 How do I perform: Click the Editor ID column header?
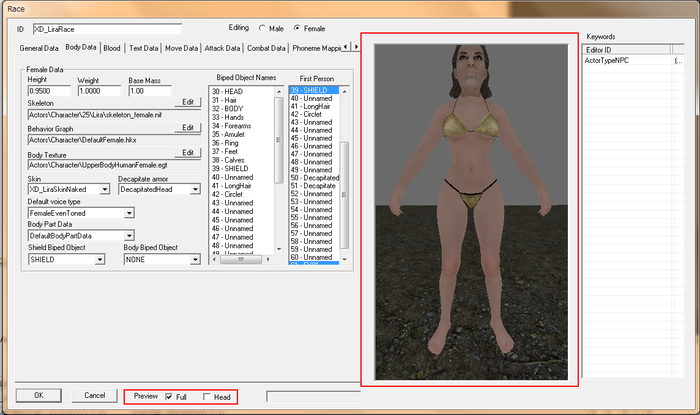627,50
